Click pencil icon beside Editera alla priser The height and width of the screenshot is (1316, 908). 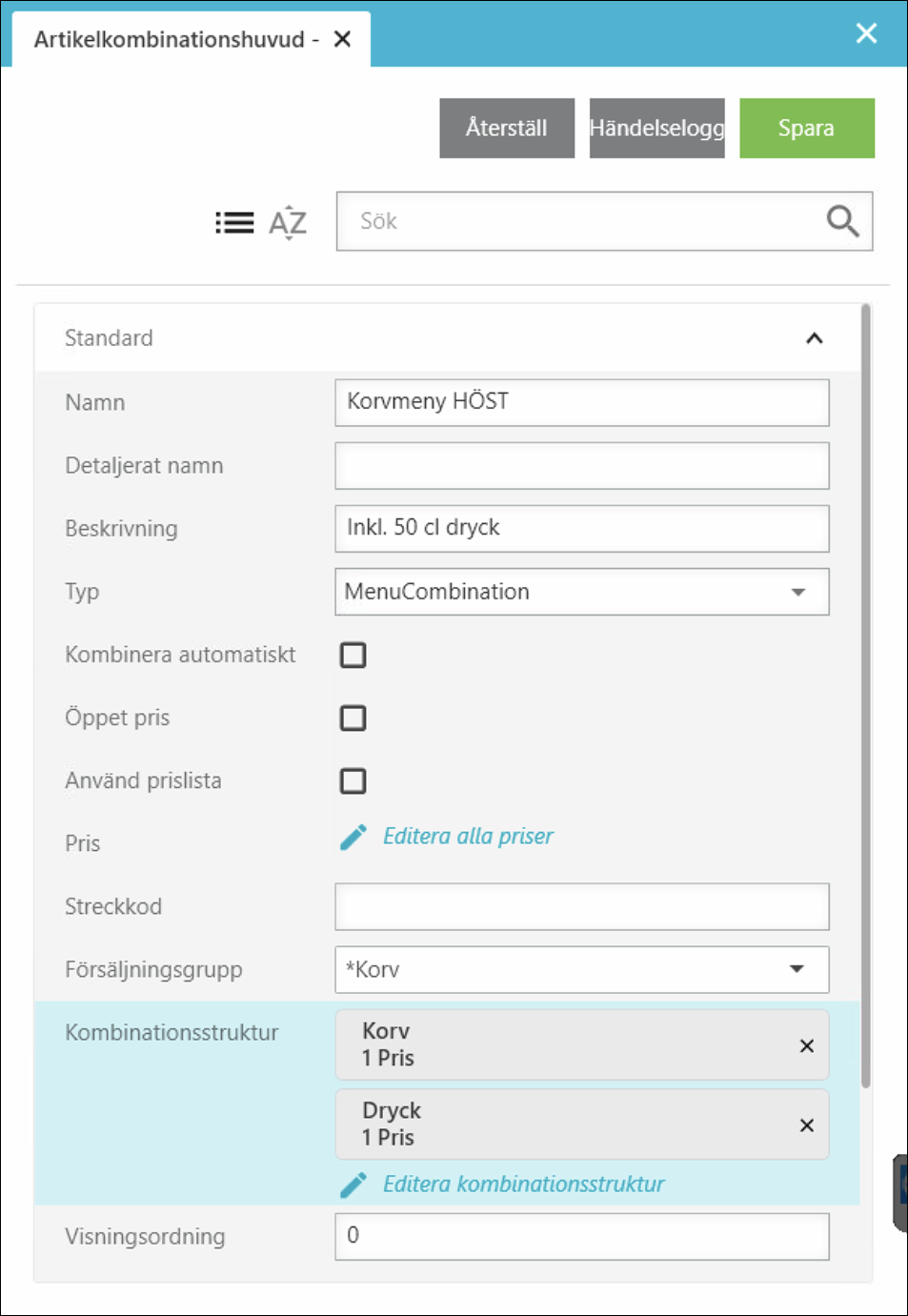coord(353,838)
